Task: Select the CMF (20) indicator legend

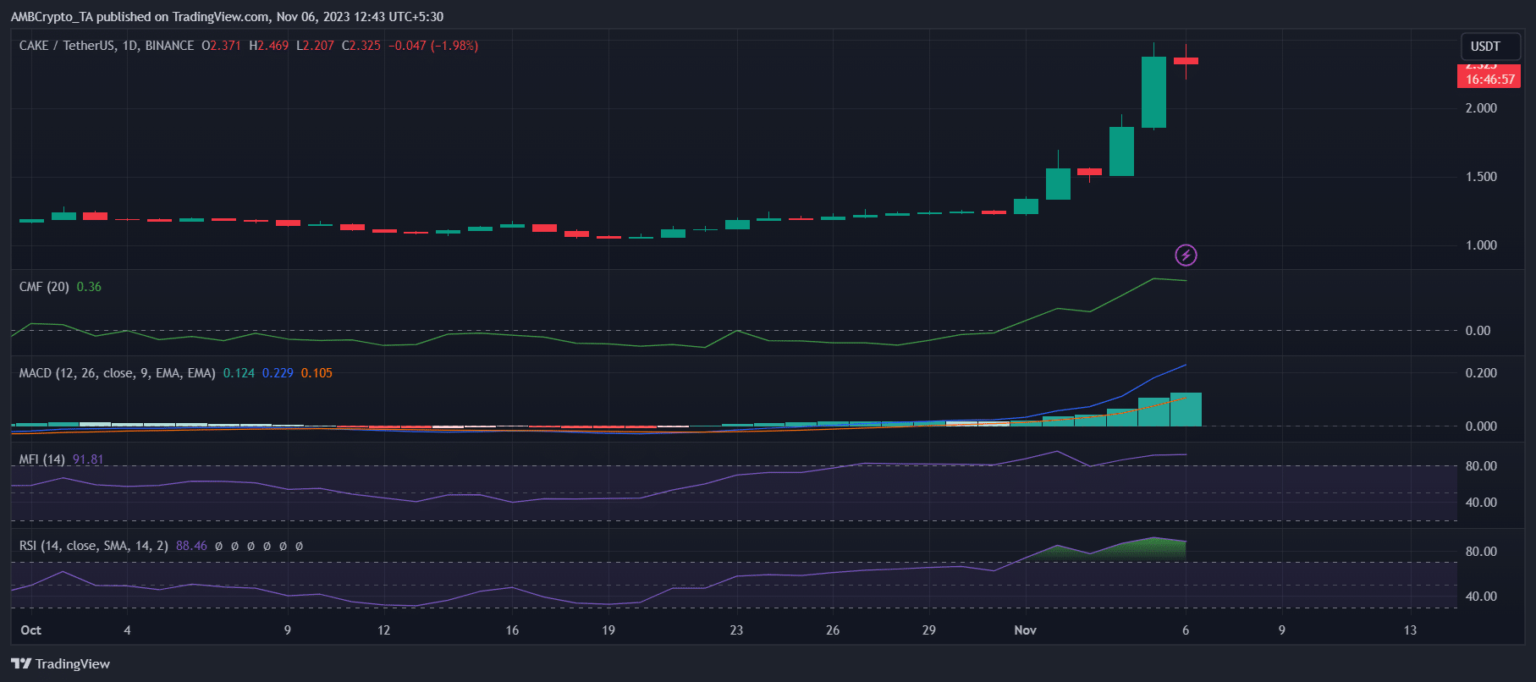Action: tap(44, 287)
